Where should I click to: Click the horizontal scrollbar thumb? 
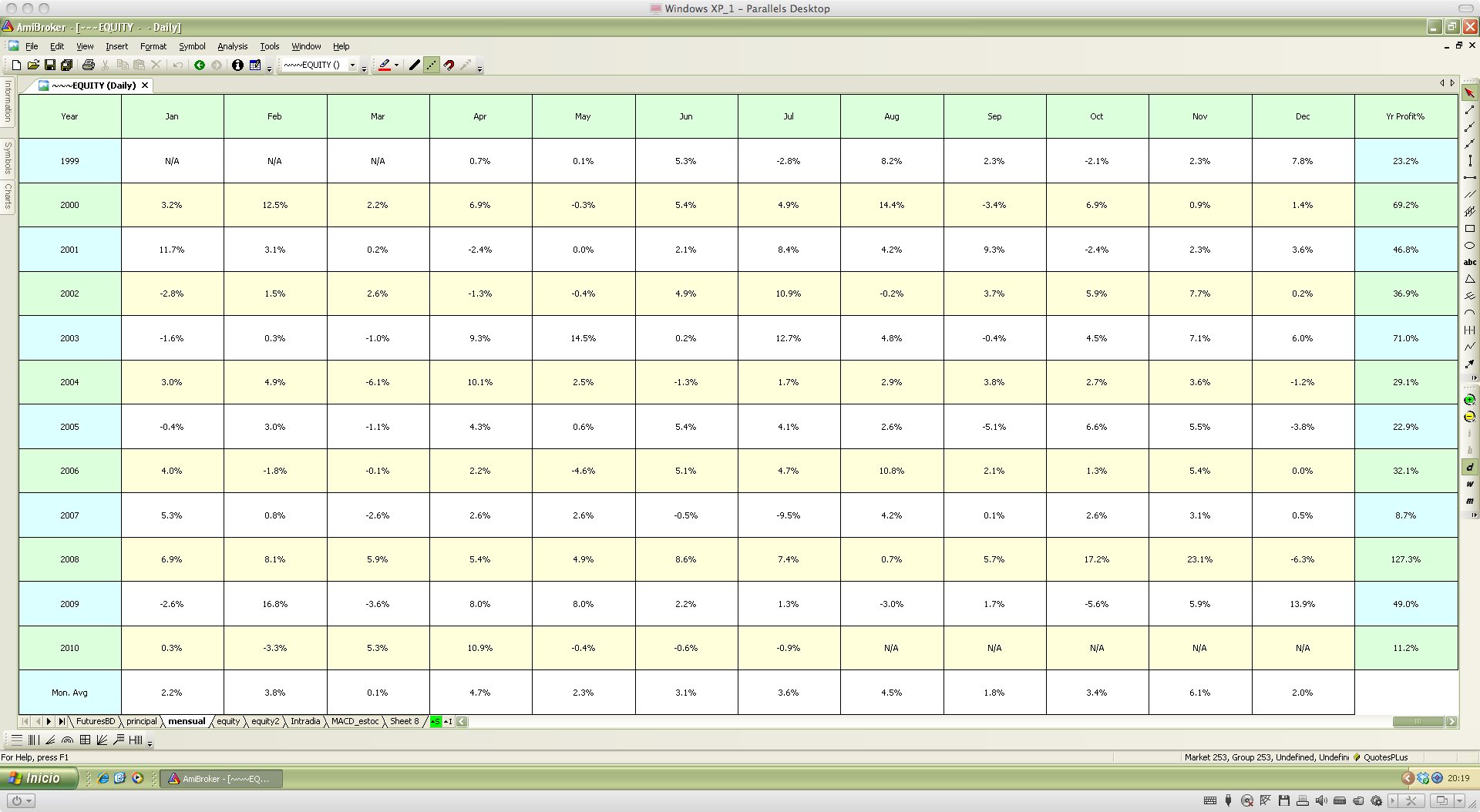point(1418,722)
